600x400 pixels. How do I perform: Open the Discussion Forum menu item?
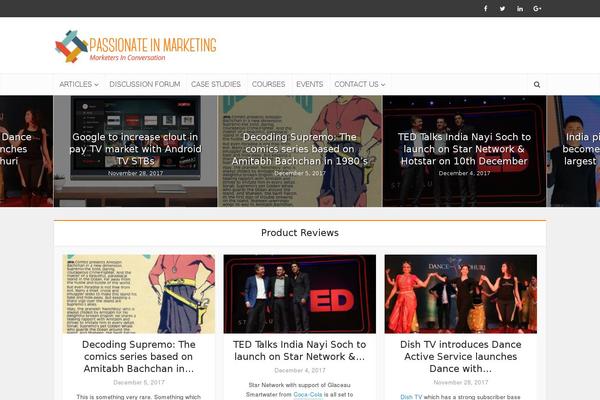pyautogui.click(x=145, y=84)
